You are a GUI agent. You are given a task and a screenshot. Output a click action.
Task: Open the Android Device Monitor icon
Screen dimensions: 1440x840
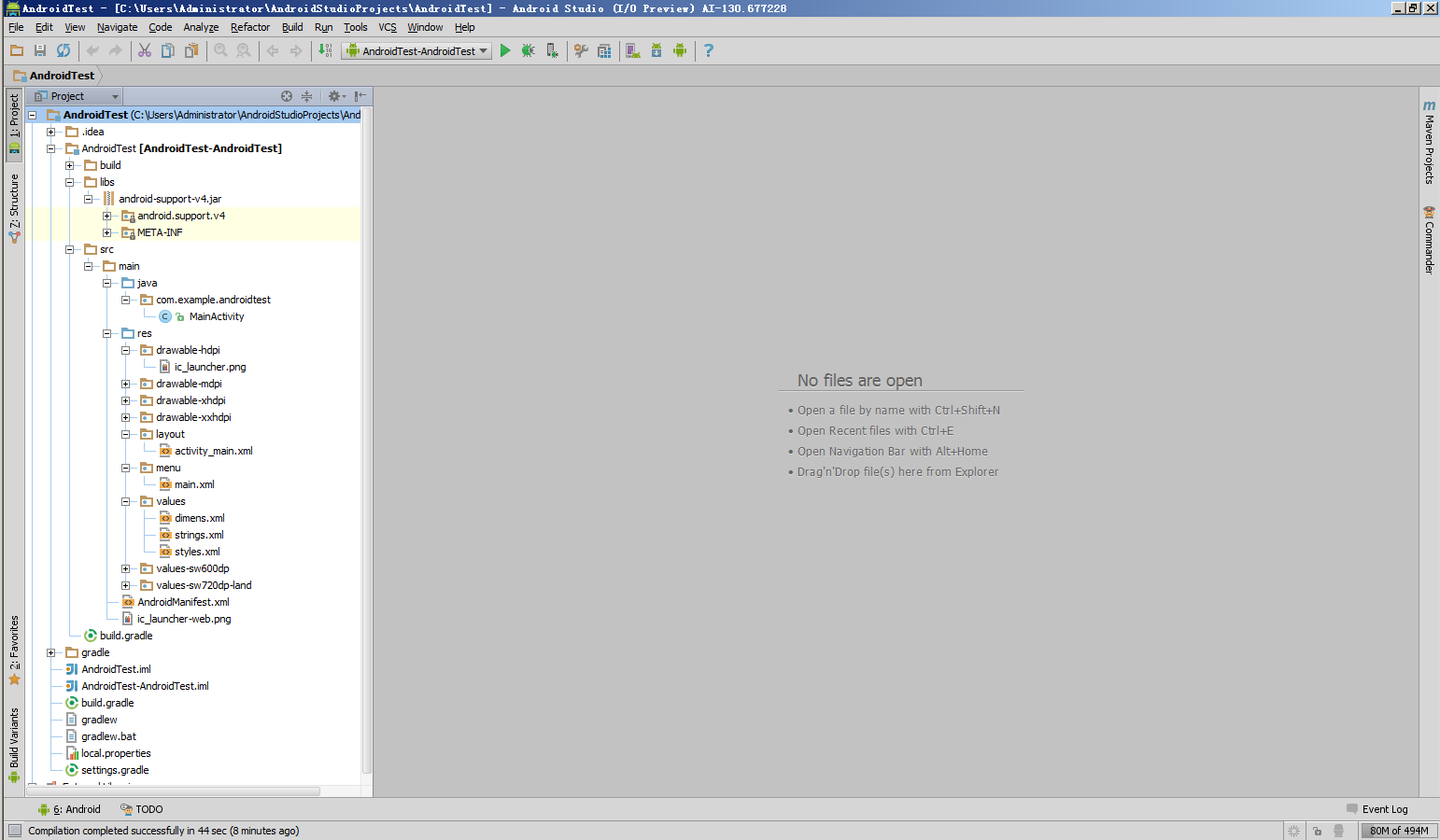pos(680,50)
